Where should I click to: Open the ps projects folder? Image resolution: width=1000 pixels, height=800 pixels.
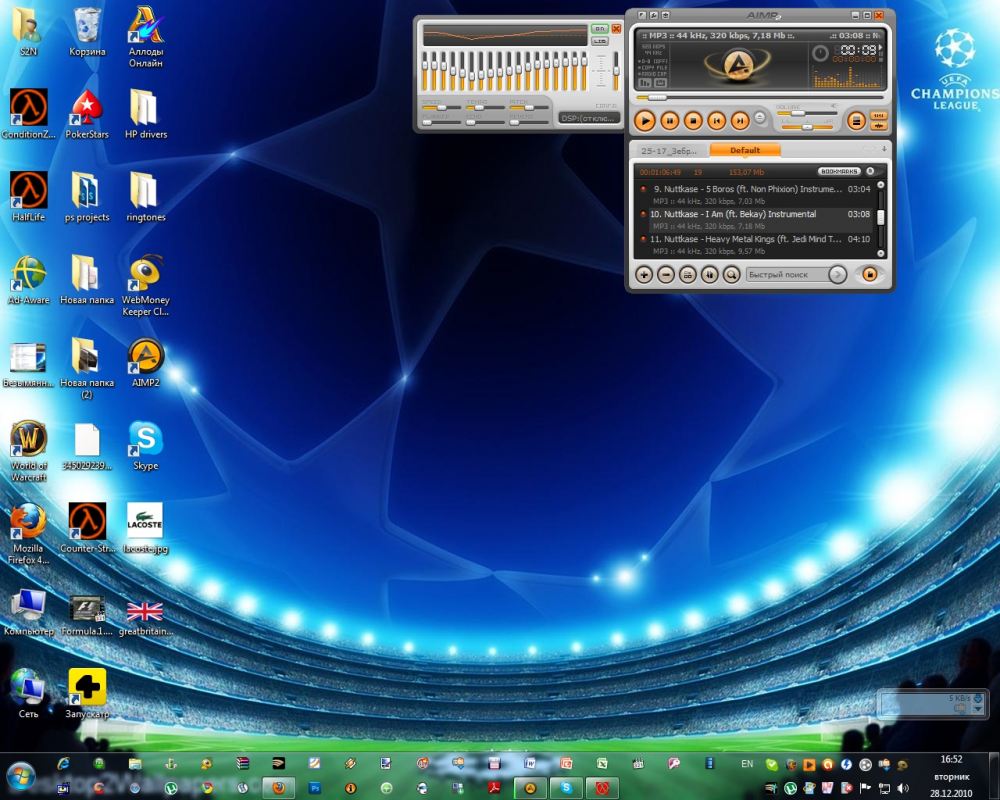pyautogui.click(x=87, y=197)
